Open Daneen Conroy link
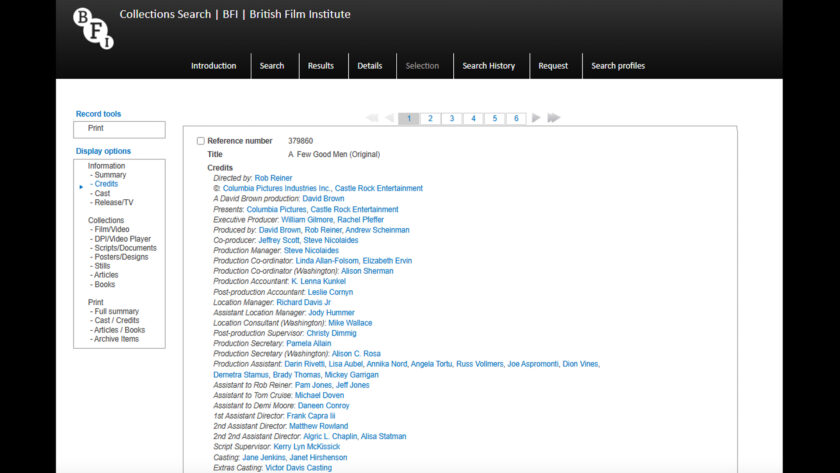This screenshot has height=473, width=840. click(323, 406)
